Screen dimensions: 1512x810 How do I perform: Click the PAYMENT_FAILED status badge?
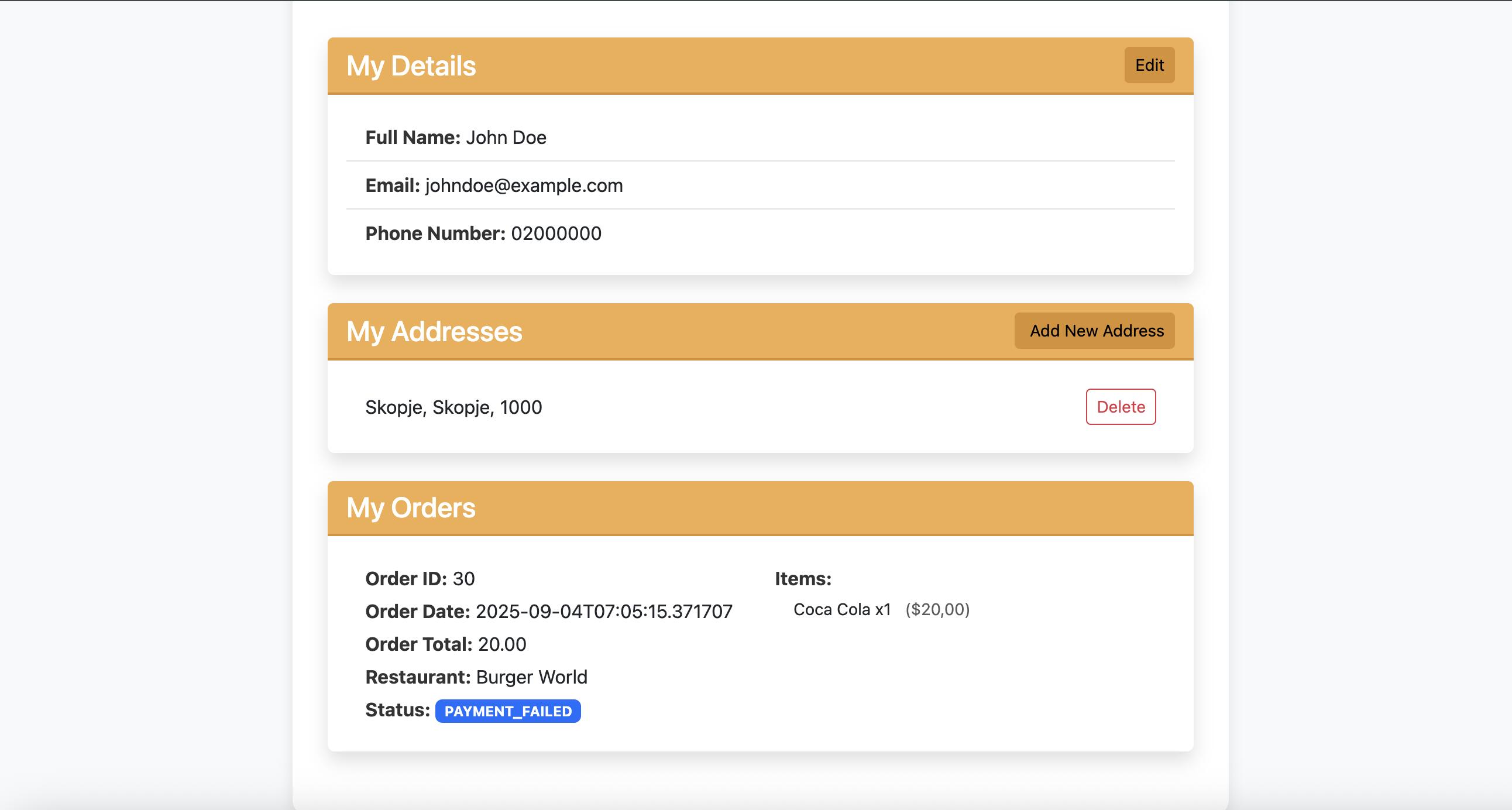(508, 711)
